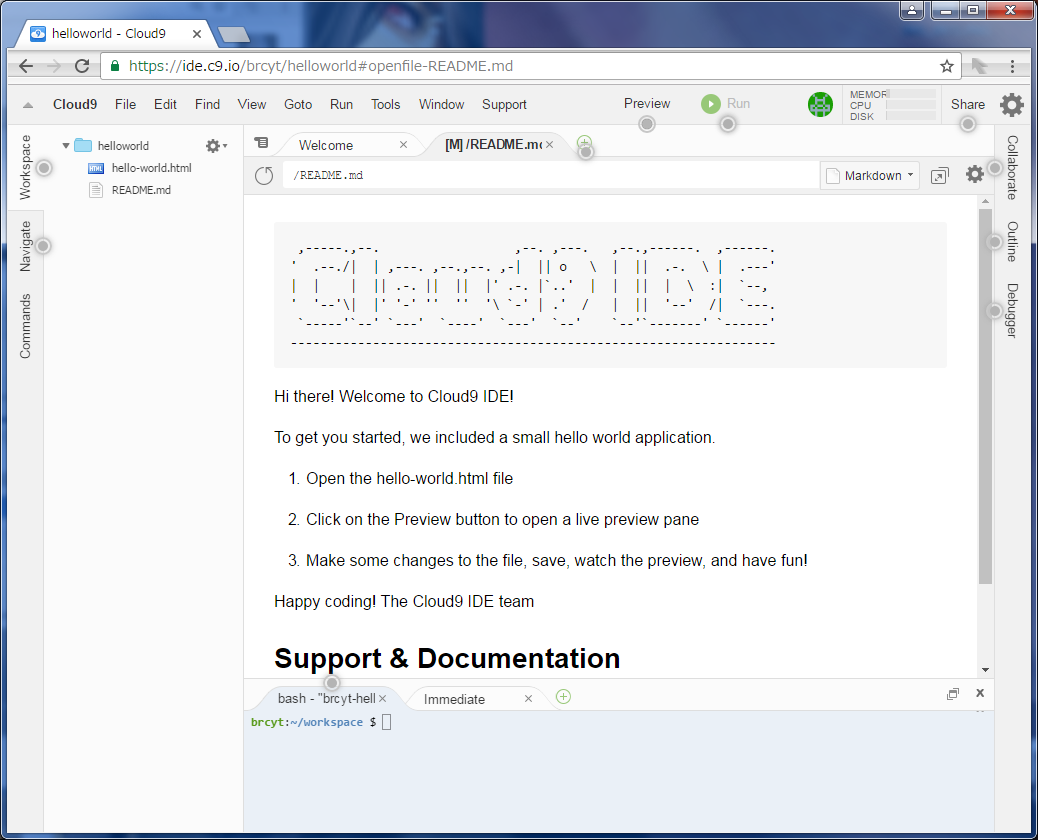Select README.md in the file tree
1038x840 pixels.
pos(140,190)
